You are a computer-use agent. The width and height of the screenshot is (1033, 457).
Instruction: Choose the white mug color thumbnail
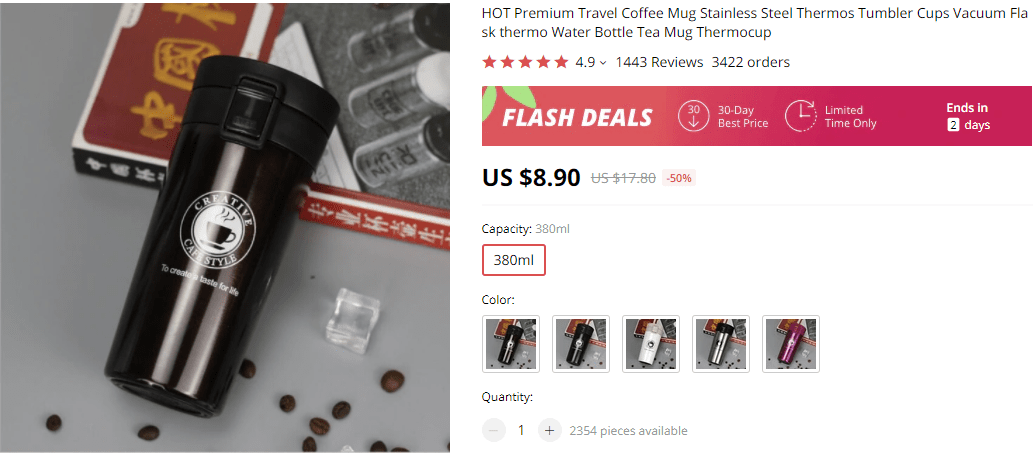(x=651, y=344)
